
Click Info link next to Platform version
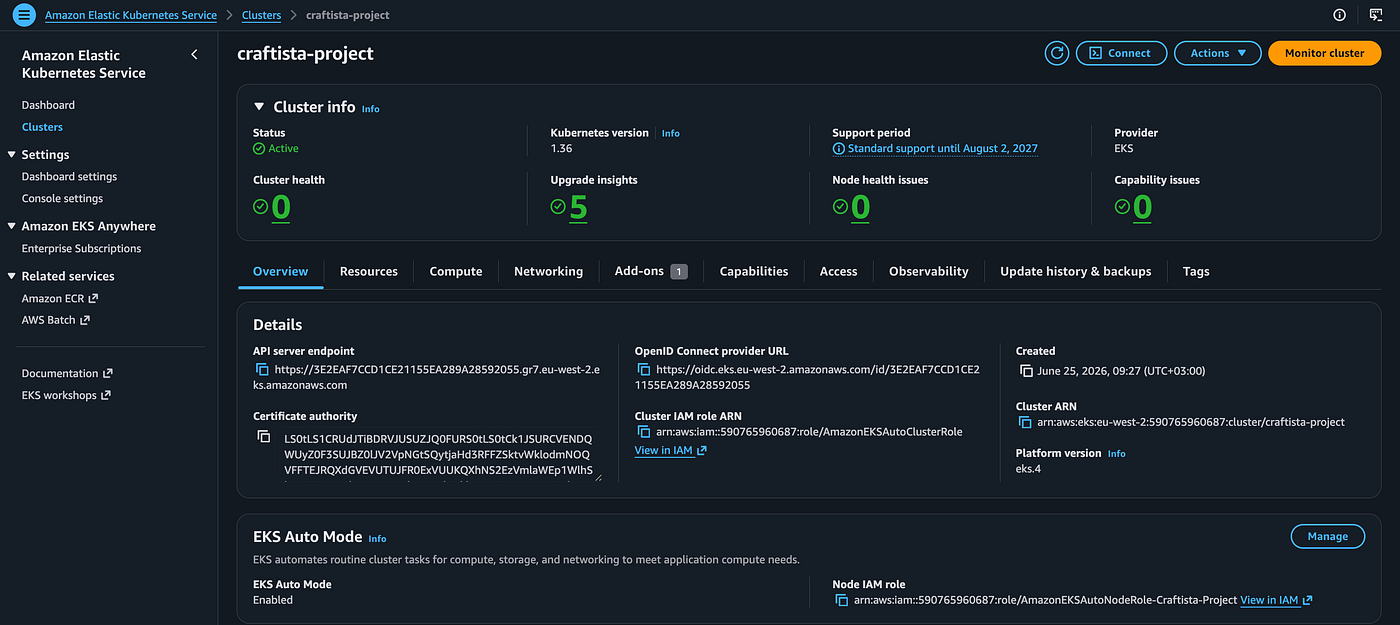1117,454
